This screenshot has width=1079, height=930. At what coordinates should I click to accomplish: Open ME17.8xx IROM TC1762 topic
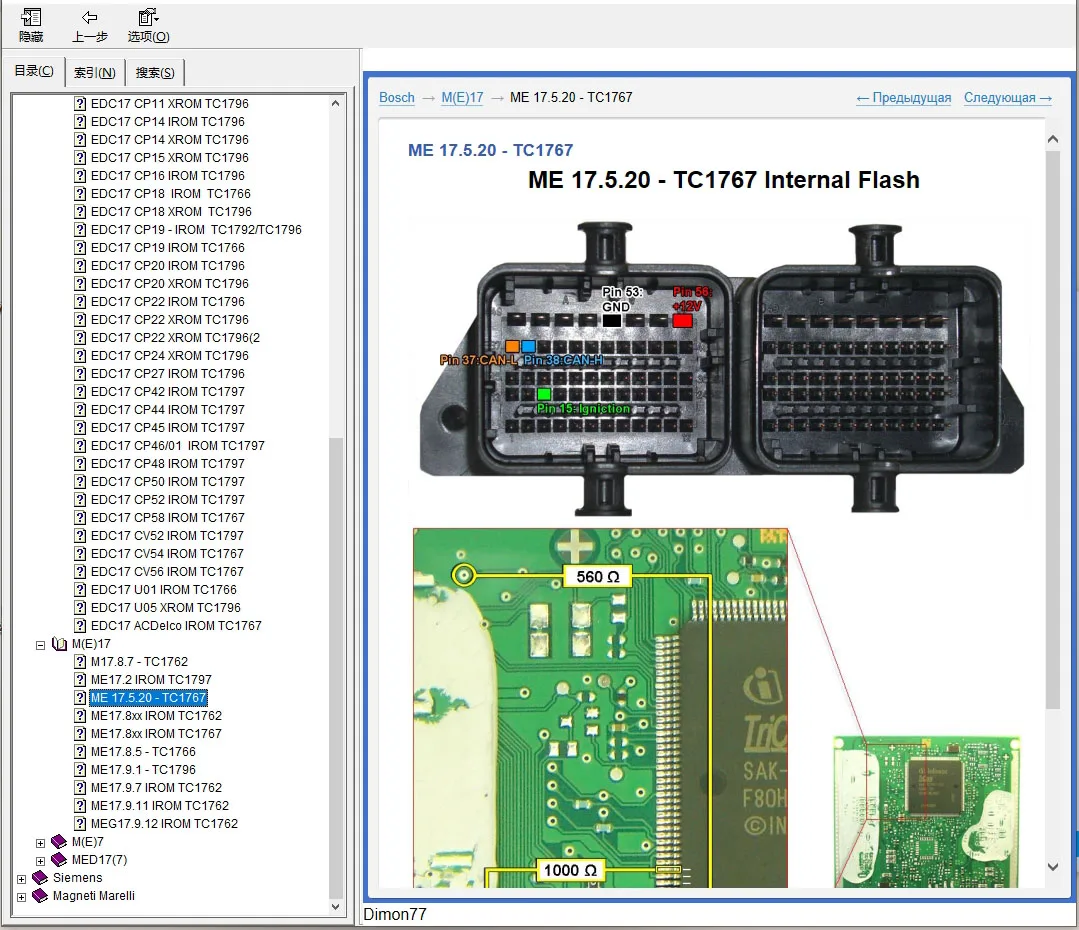click(x=156, y=716)
